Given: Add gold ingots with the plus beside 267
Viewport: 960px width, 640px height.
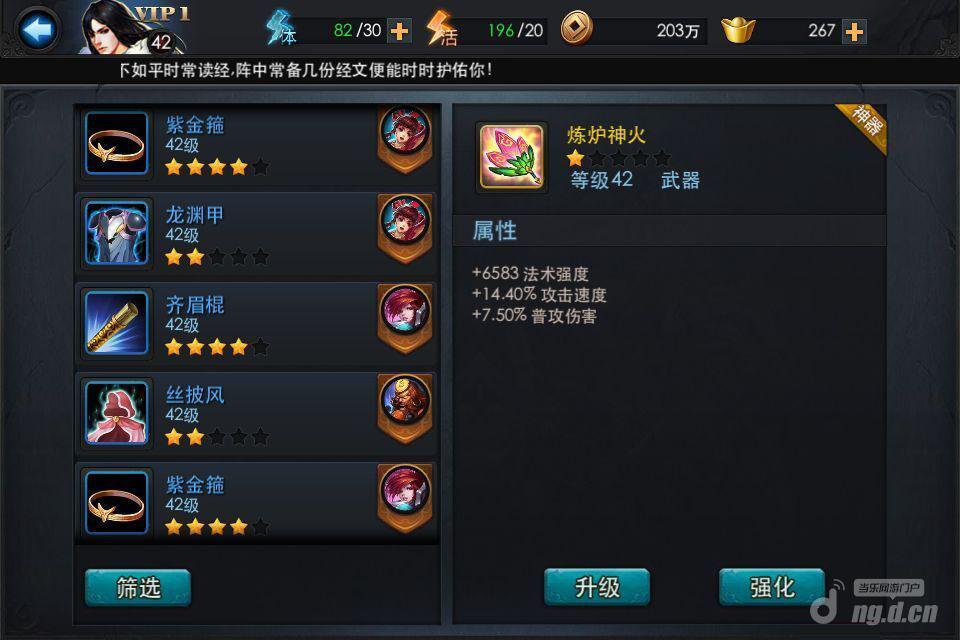Looking at the screenshot, I should 854,31.
